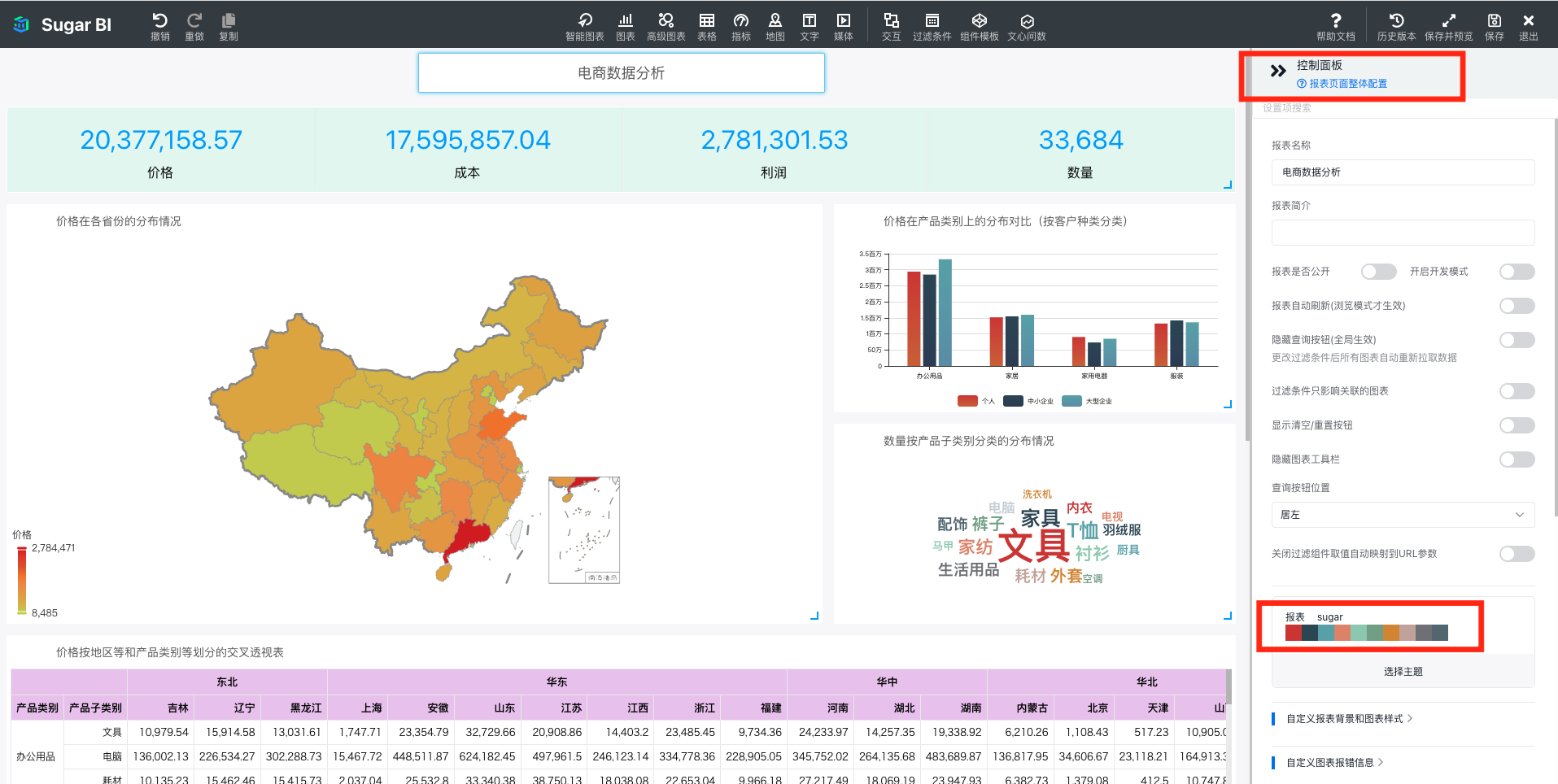
Task: Open the 地图 map tool
Action: [x=775, y=26]
